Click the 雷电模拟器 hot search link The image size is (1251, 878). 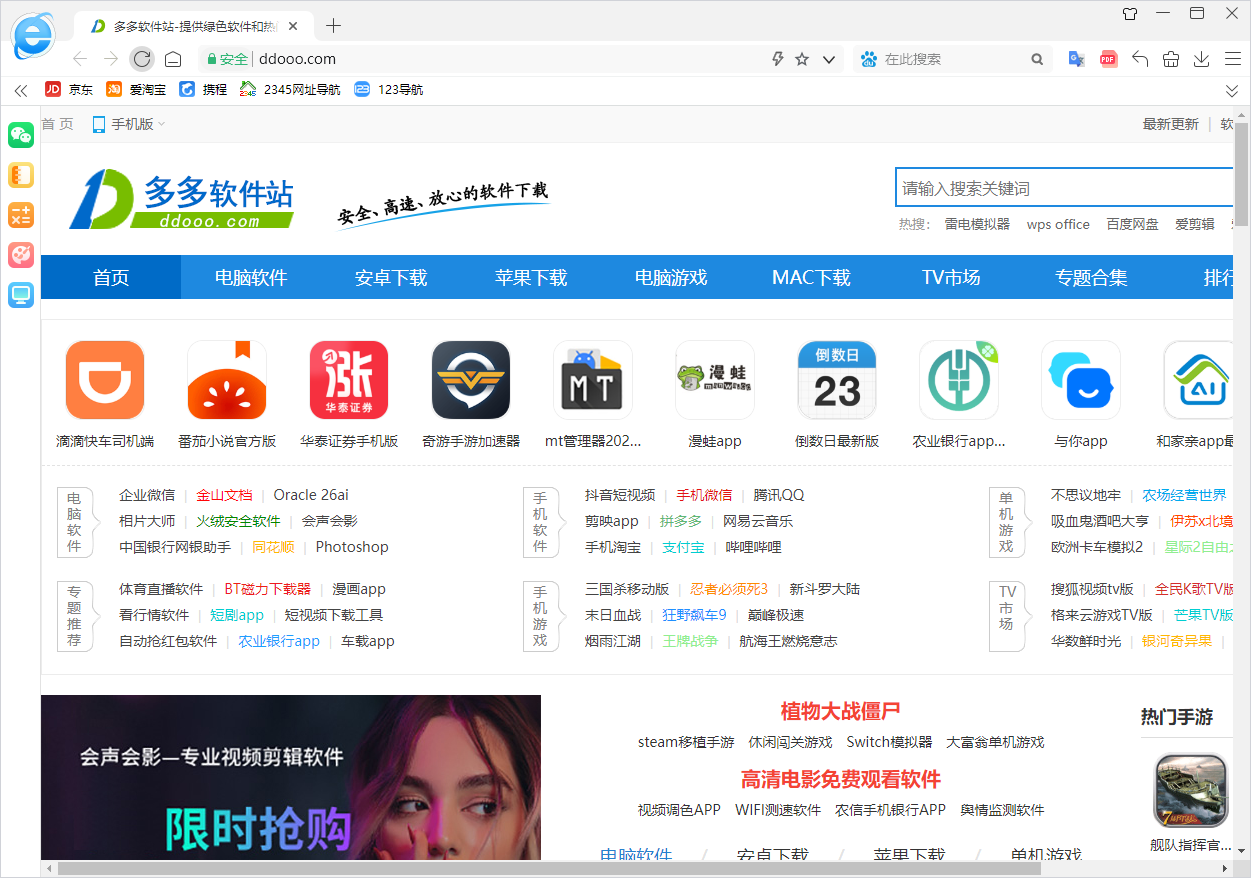pyautogui.click(x=977, y=224)
